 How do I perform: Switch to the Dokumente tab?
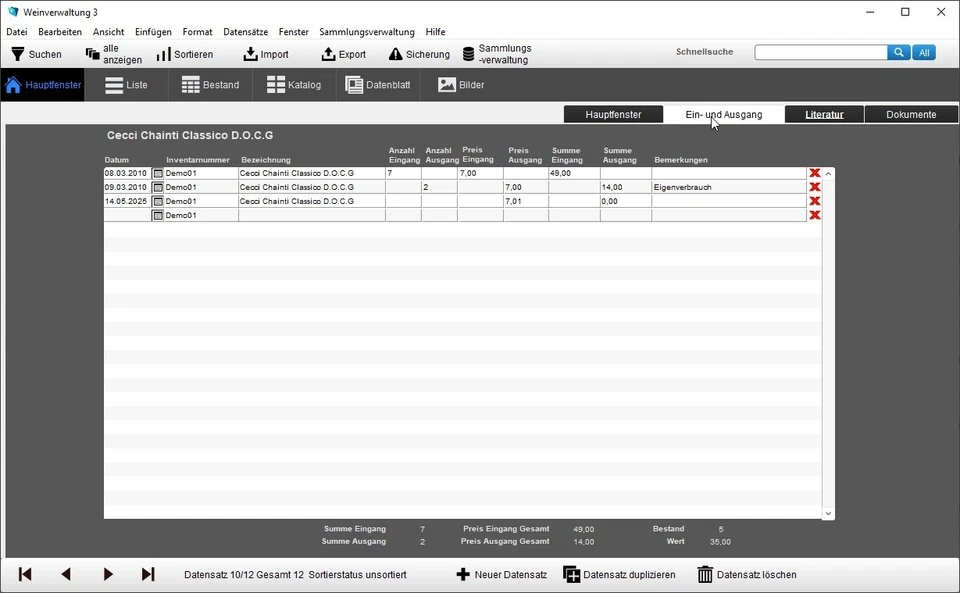point(910,114)
